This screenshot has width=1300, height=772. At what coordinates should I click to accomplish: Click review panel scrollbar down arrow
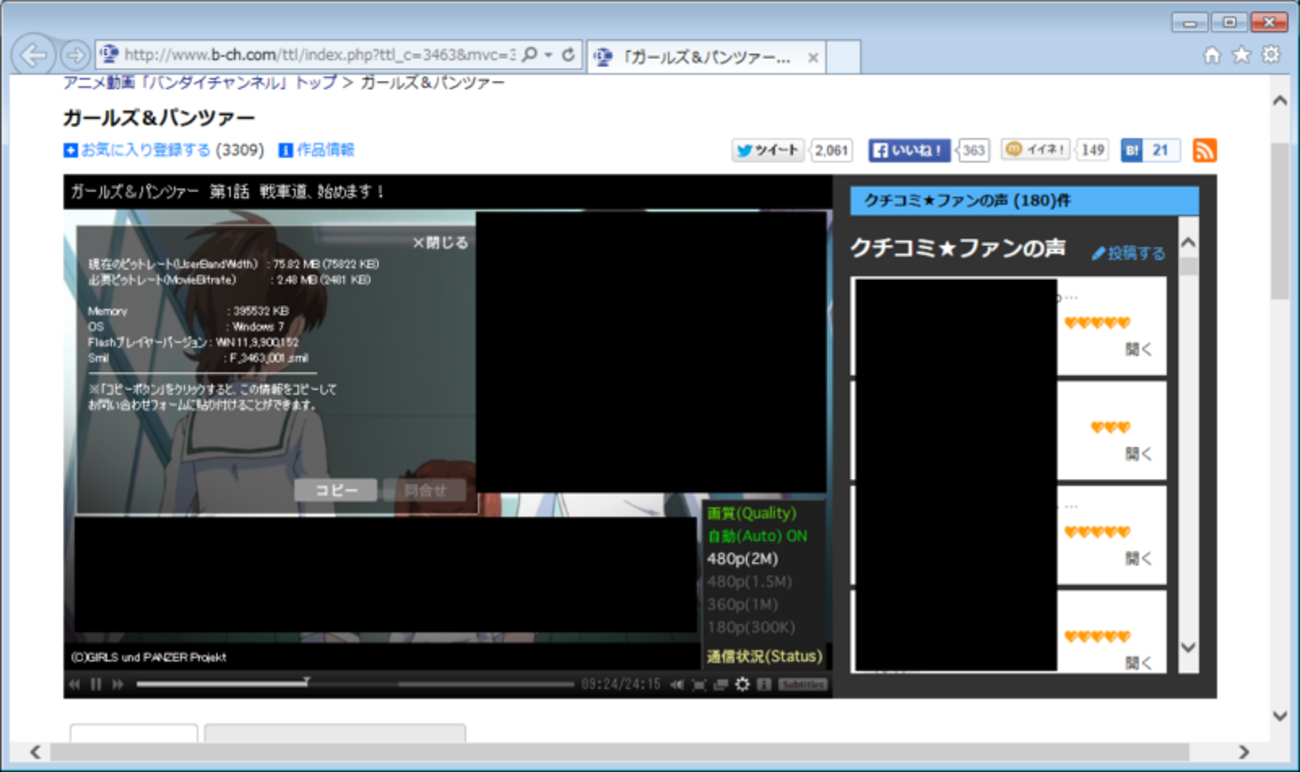[1189, 647]
